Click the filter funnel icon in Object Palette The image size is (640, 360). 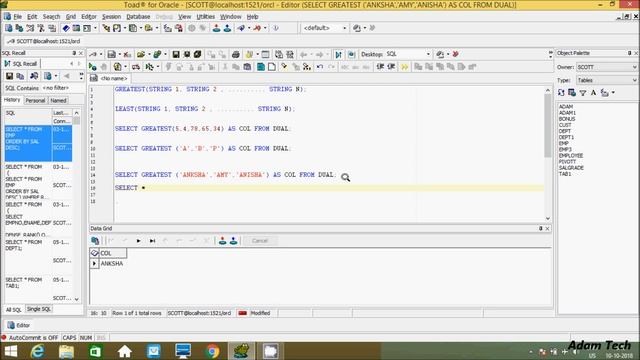[583, 93]
